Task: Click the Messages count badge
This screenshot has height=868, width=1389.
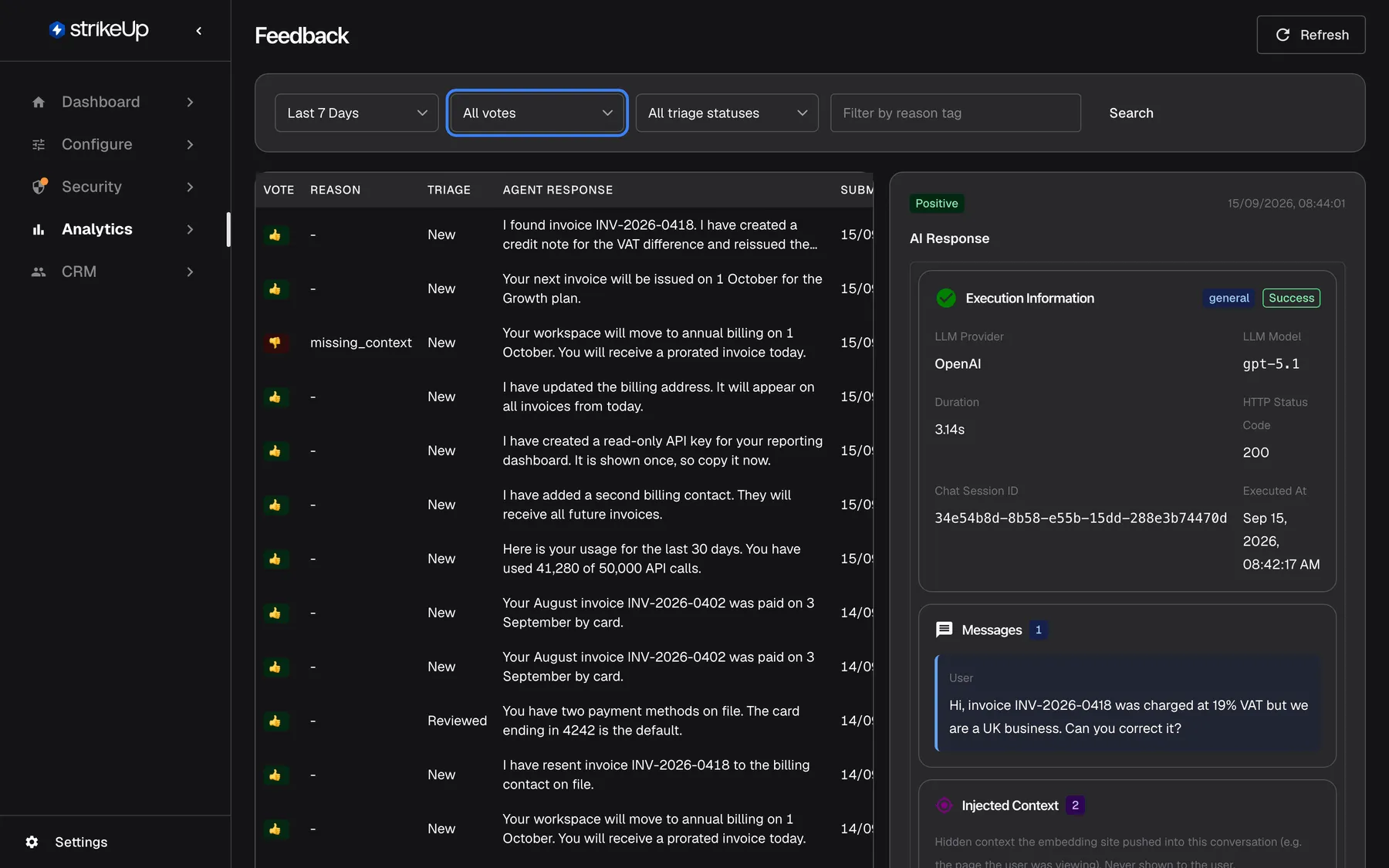Action: tap(1038, 630)
